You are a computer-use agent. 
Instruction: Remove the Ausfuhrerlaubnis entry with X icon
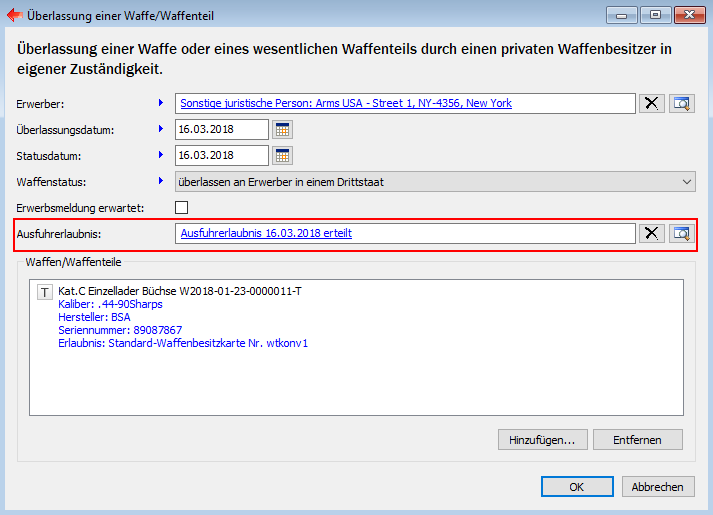coord(652,233)
